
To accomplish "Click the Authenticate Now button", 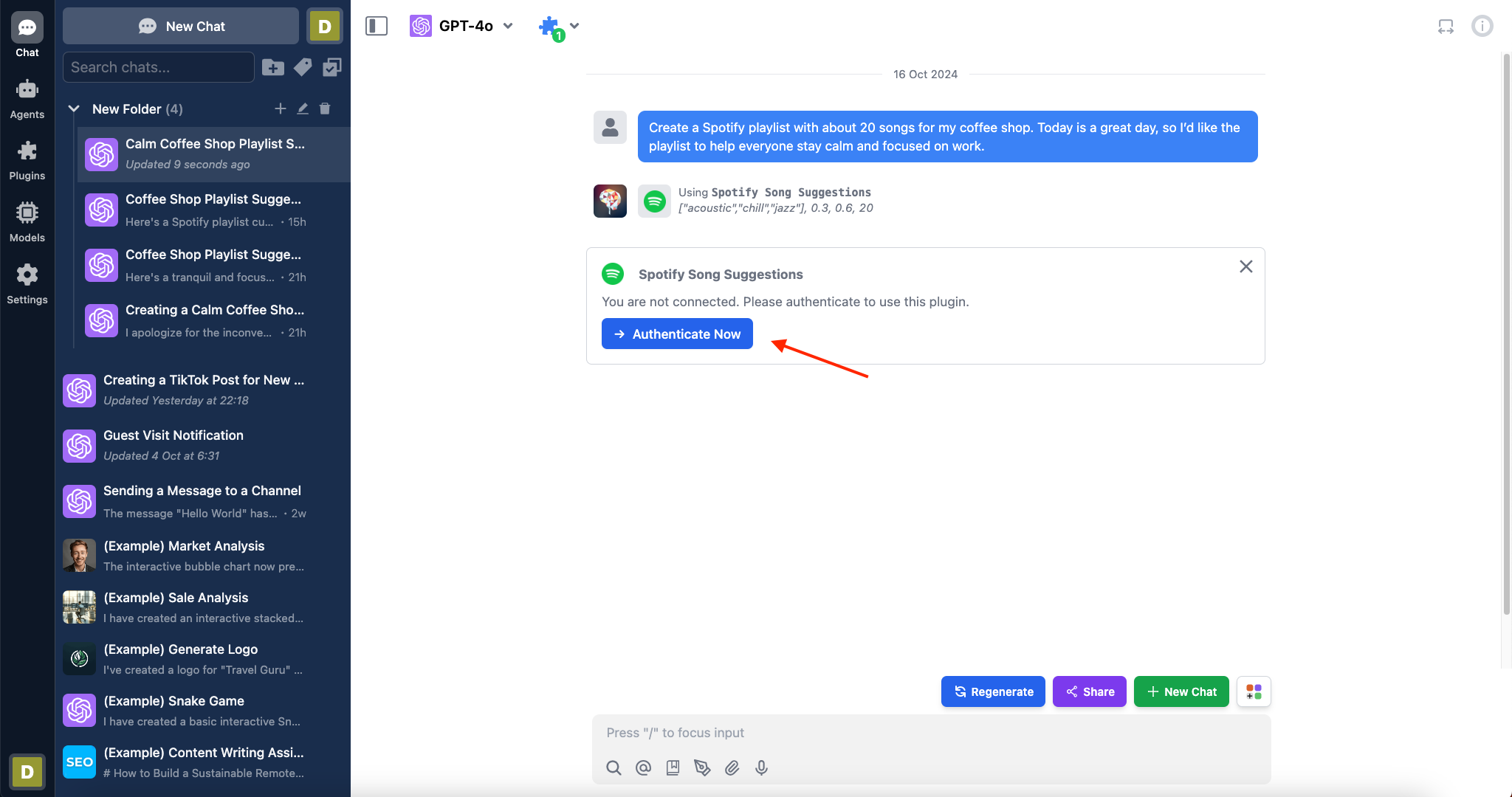I will point(677,334).
